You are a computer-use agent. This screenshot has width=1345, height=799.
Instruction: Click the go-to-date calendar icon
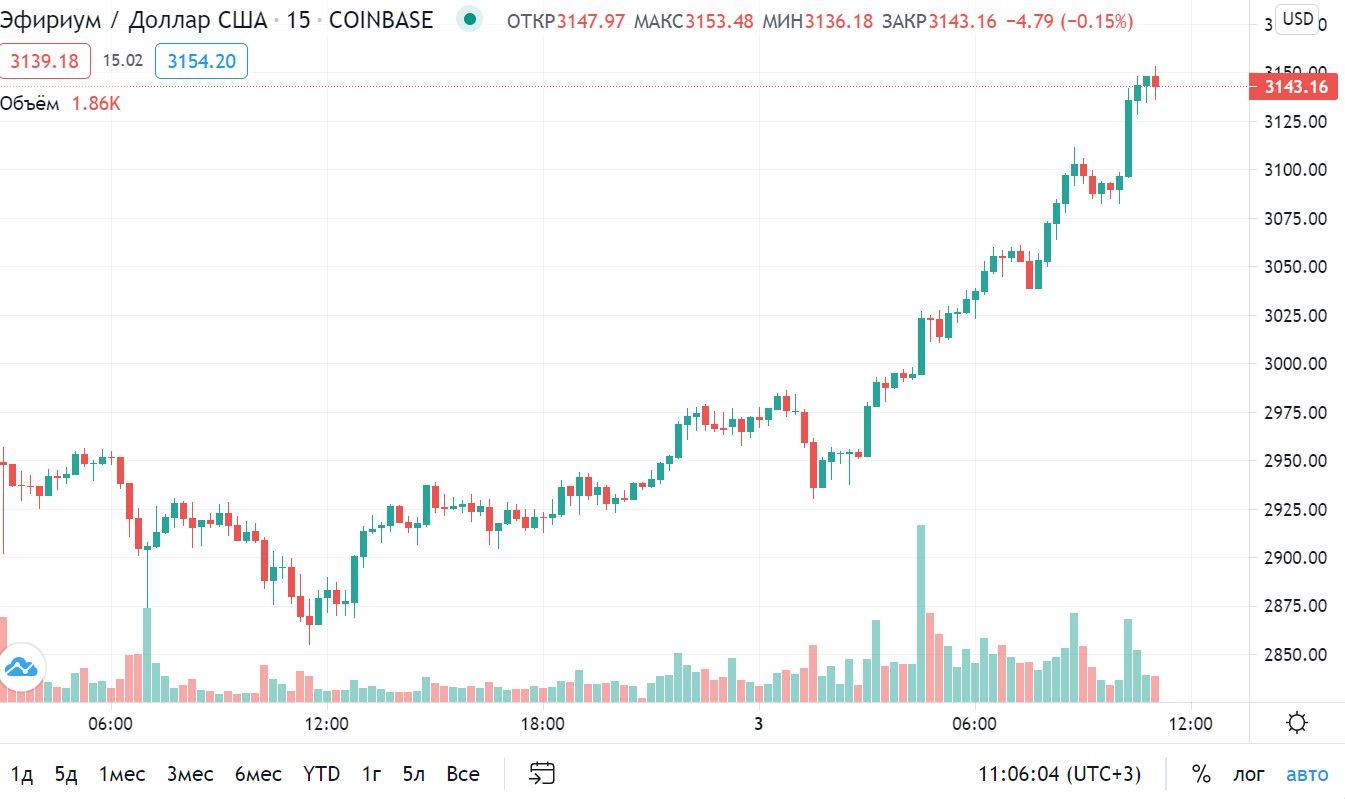point(542,773)
